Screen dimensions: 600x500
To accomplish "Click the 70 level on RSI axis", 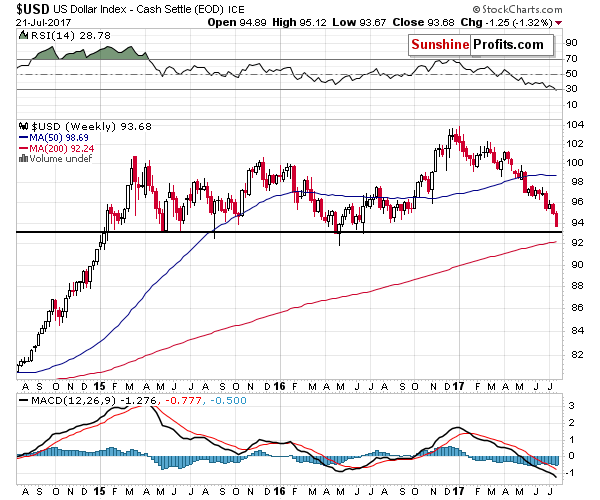I will pos(571,59).
